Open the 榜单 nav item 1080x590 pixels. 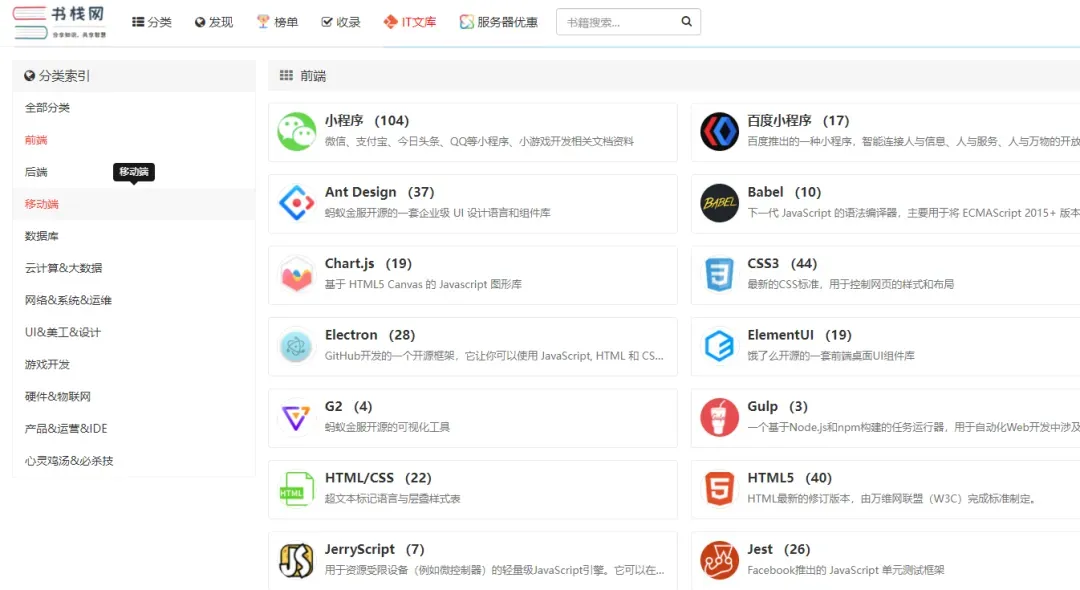[x=278, y=22]
